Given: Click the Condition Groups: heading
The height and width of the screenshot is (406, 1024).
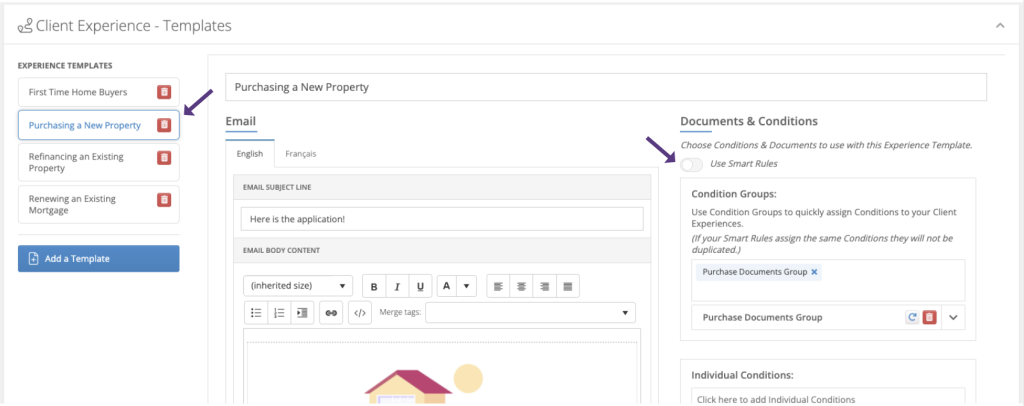Looking at the screenshot, I should tap(733, 194).
